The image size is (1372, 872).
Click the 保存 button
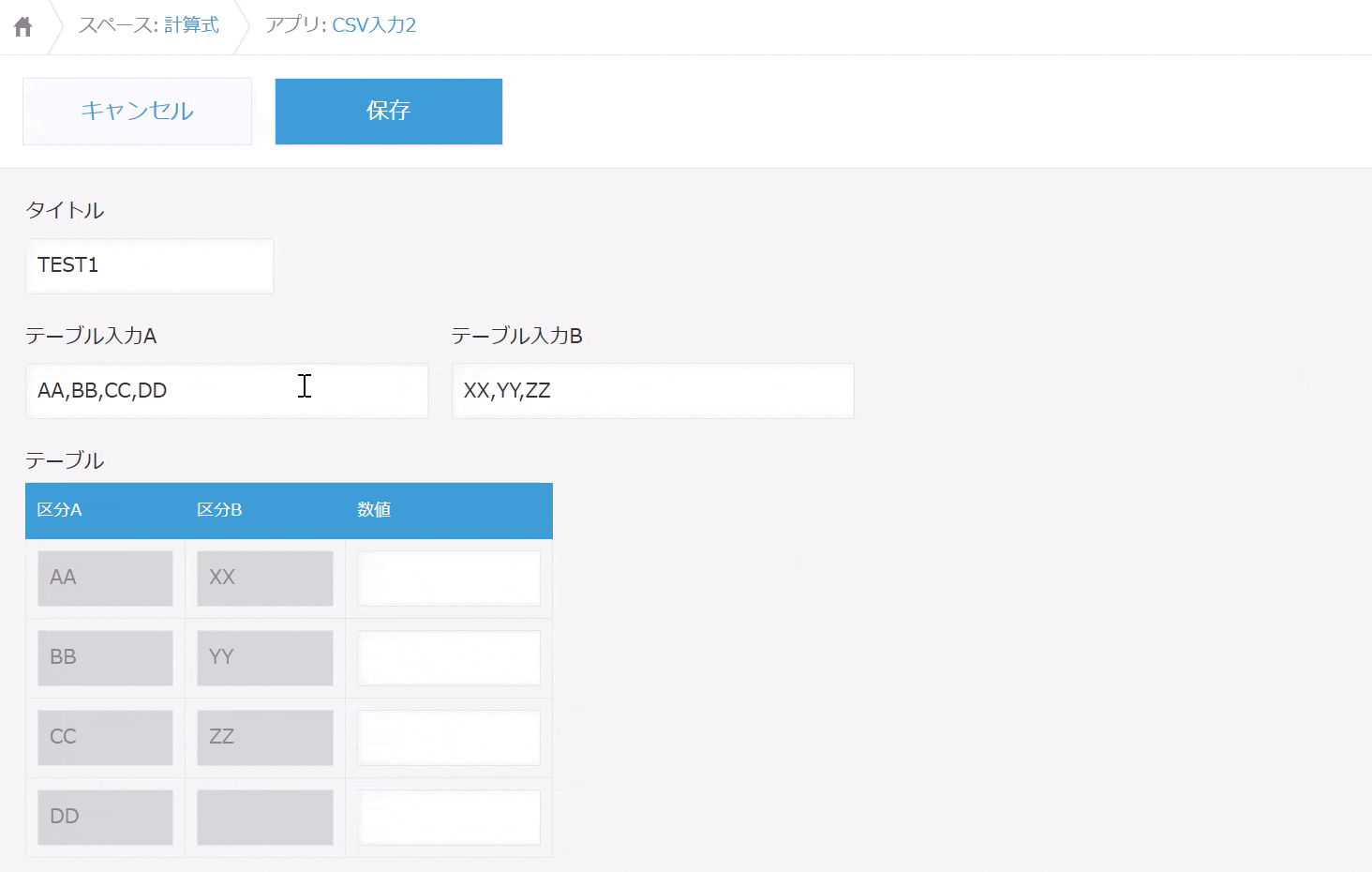(389, 112)
